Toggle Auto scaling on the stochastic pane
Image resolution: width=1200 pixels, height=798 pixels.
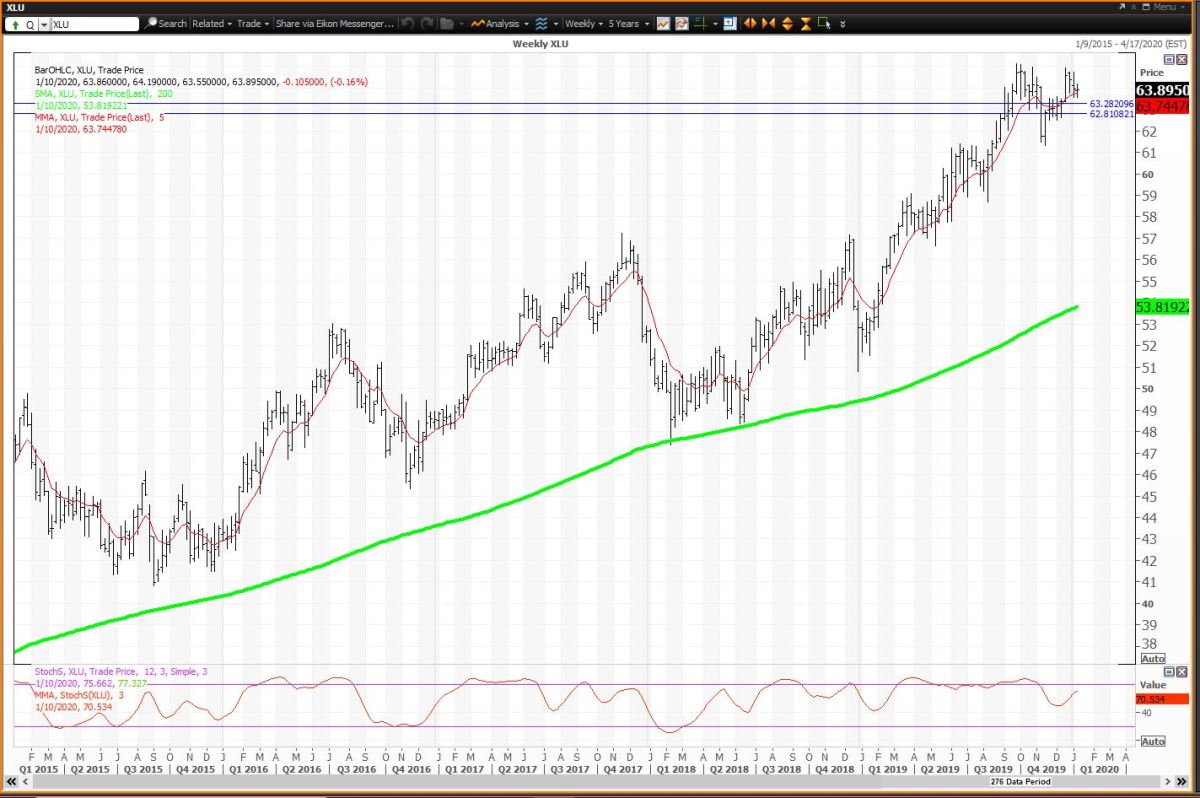[1152, 741]
